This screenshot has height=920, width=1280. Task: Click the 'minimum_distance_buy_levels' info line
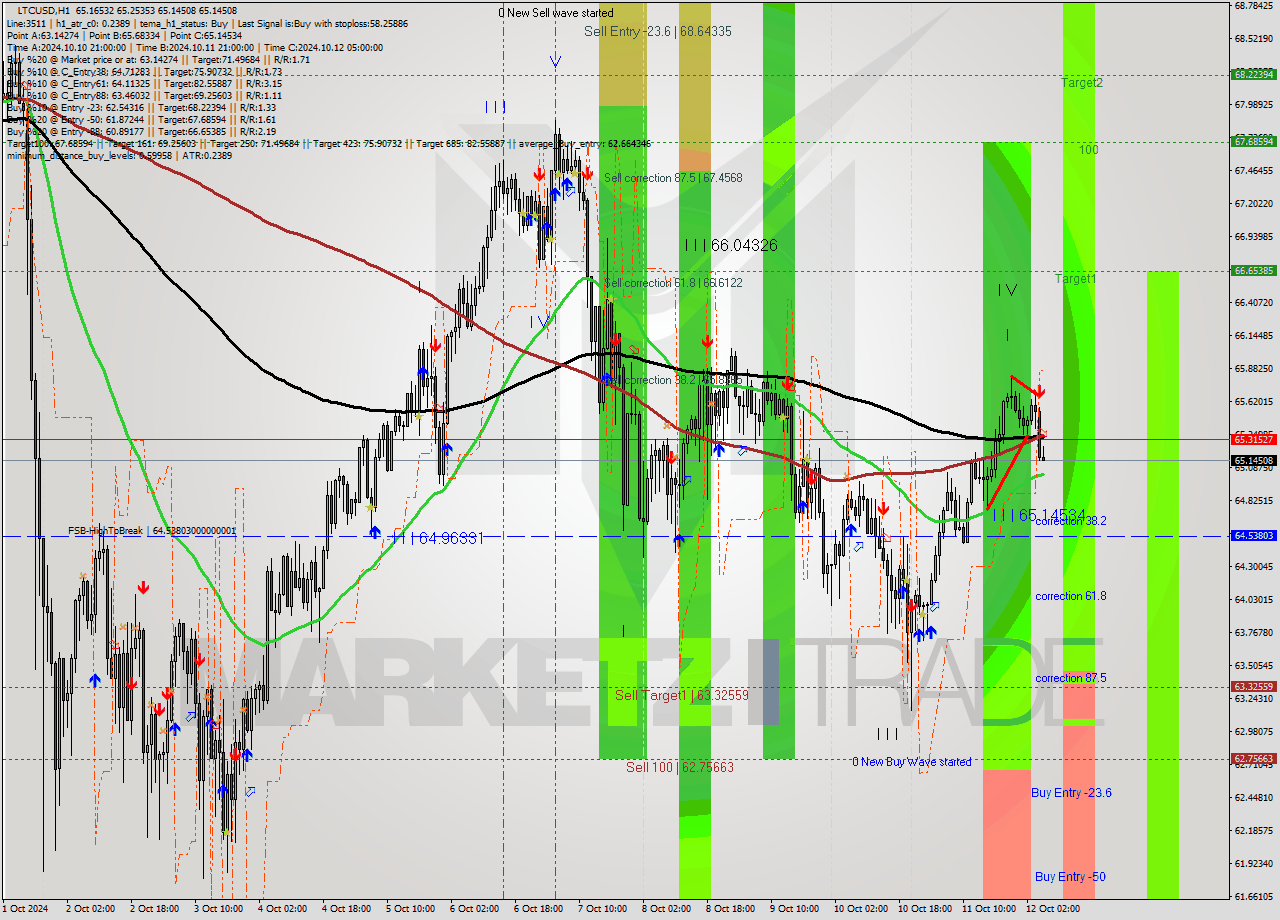point(72,155)
